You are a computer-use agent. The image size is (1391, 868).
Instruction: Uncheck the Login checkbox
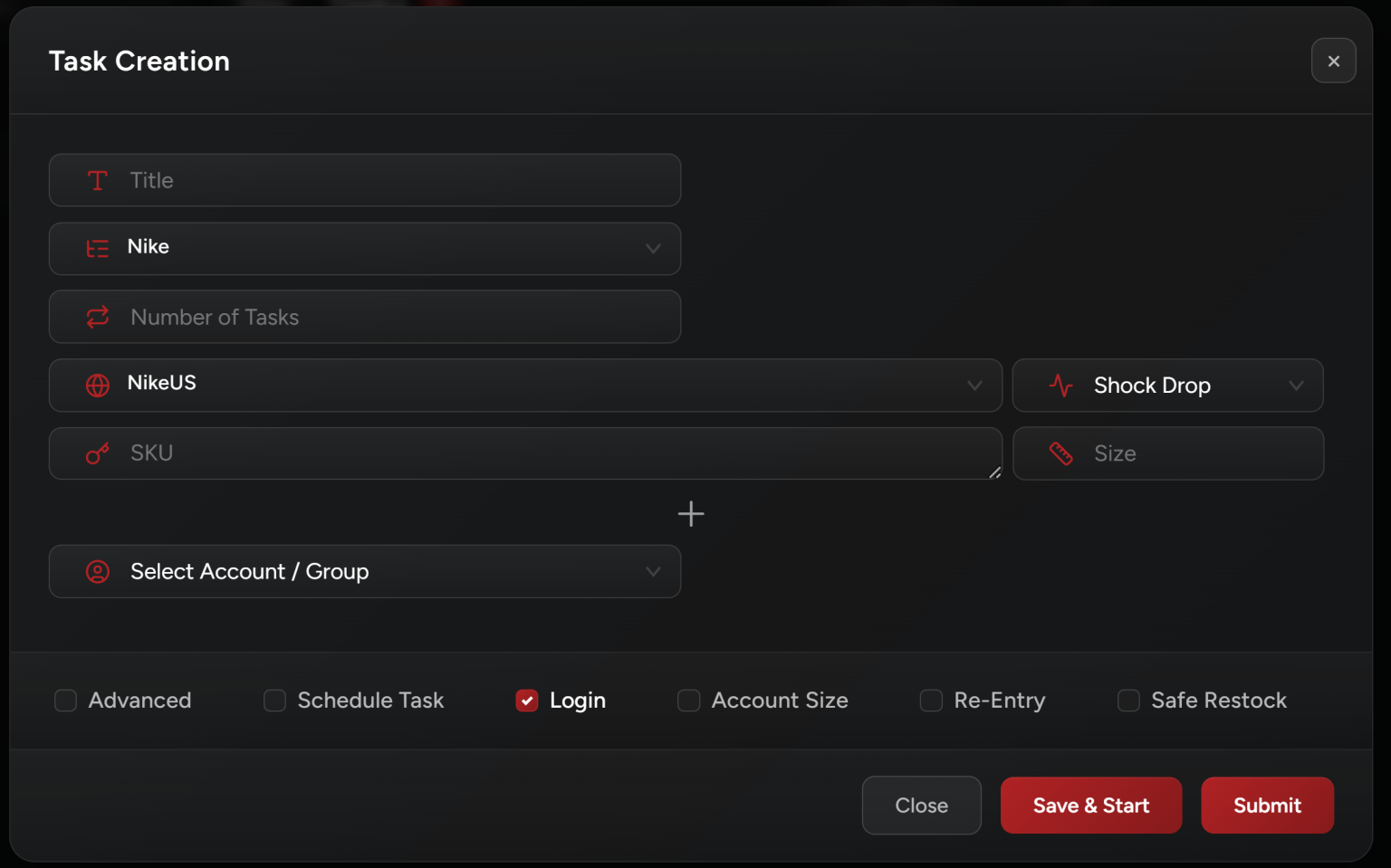527,701
